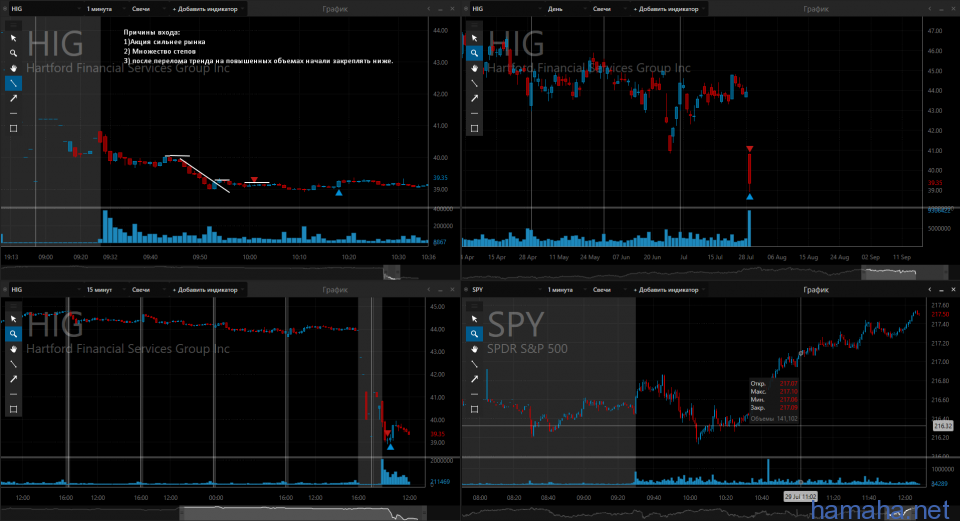Viewport: 960px width, 521px height.
Task: Select the pointer tool in HIG 15-minute chart
Action: click(x=13, y=319)
